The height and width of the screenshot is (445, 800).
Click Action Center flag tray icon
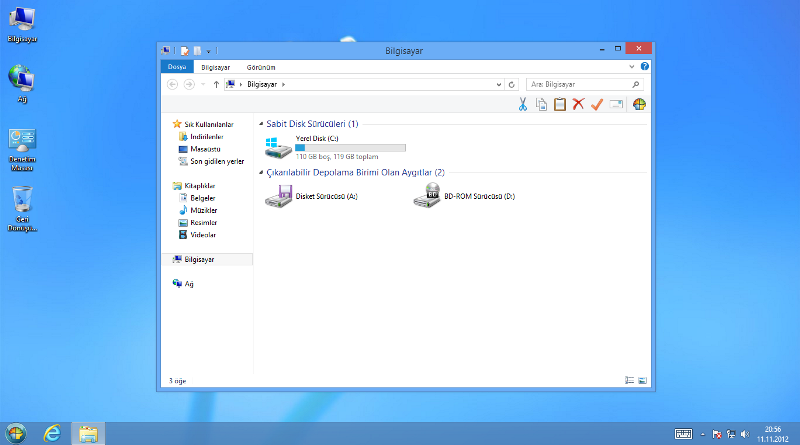[716, 434]
